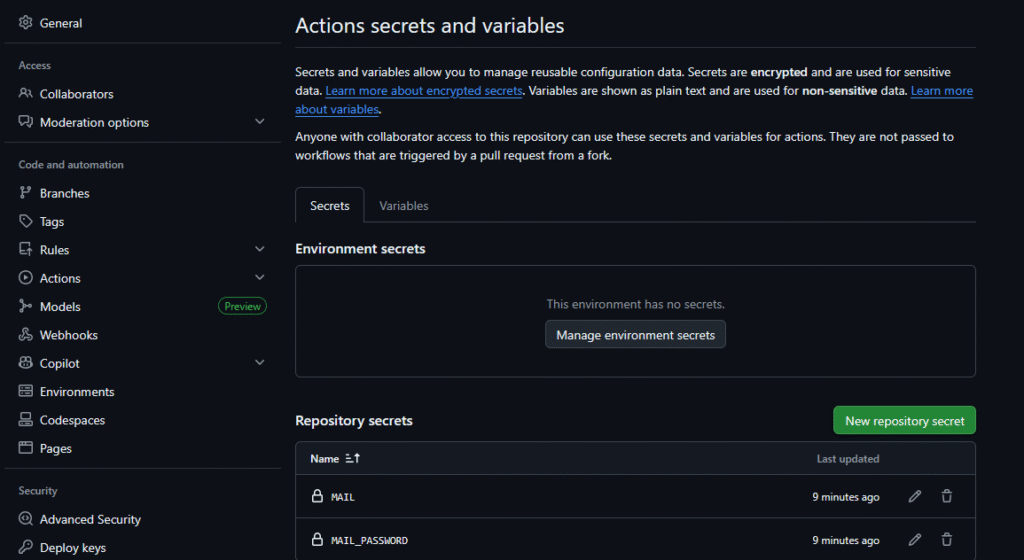Open General repository settings
Screen dimensions: 1024x560
[60, 23]
